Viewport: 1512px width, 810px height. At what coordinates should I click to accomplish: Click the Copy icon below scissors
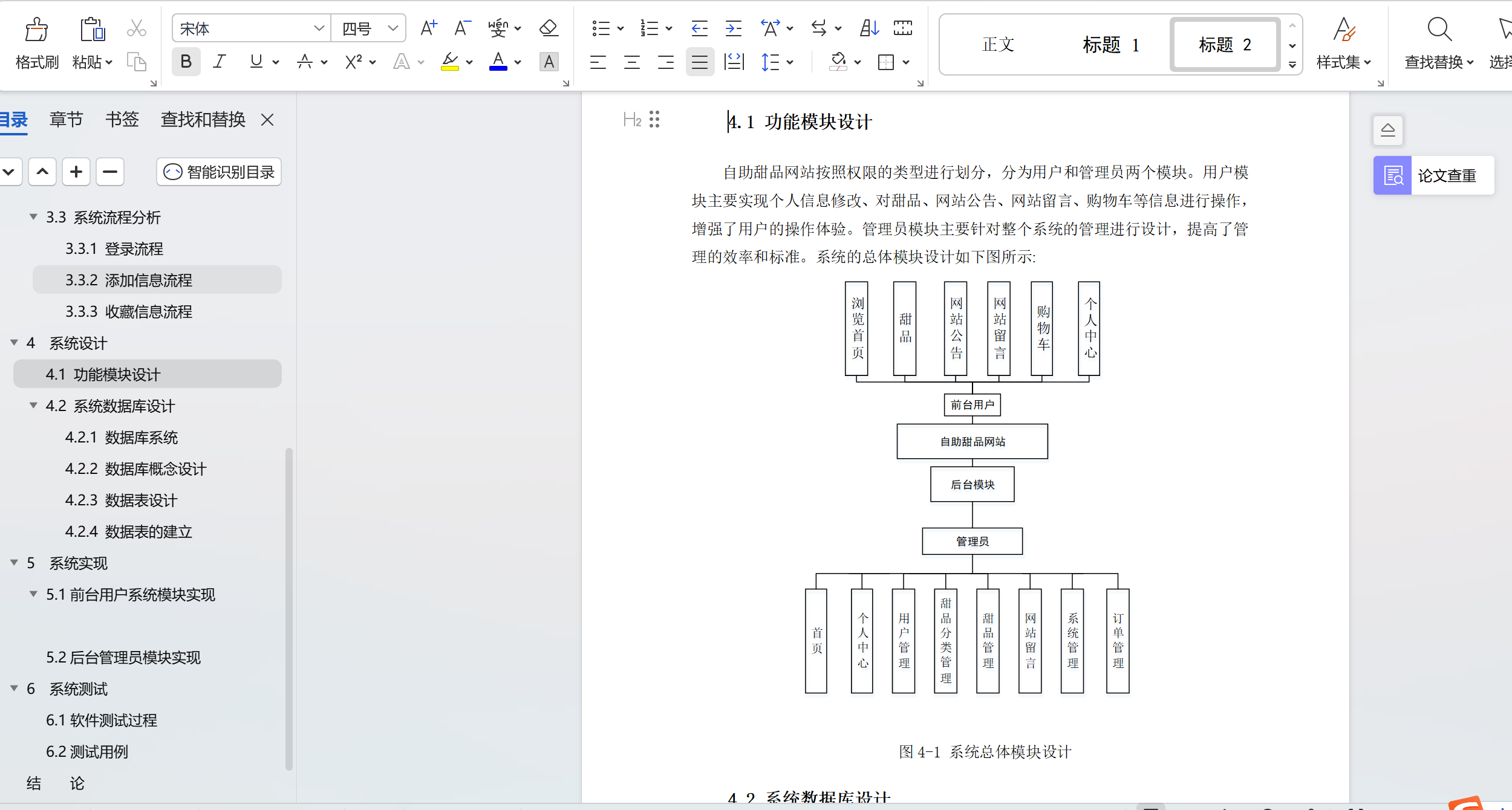[137, 62]
